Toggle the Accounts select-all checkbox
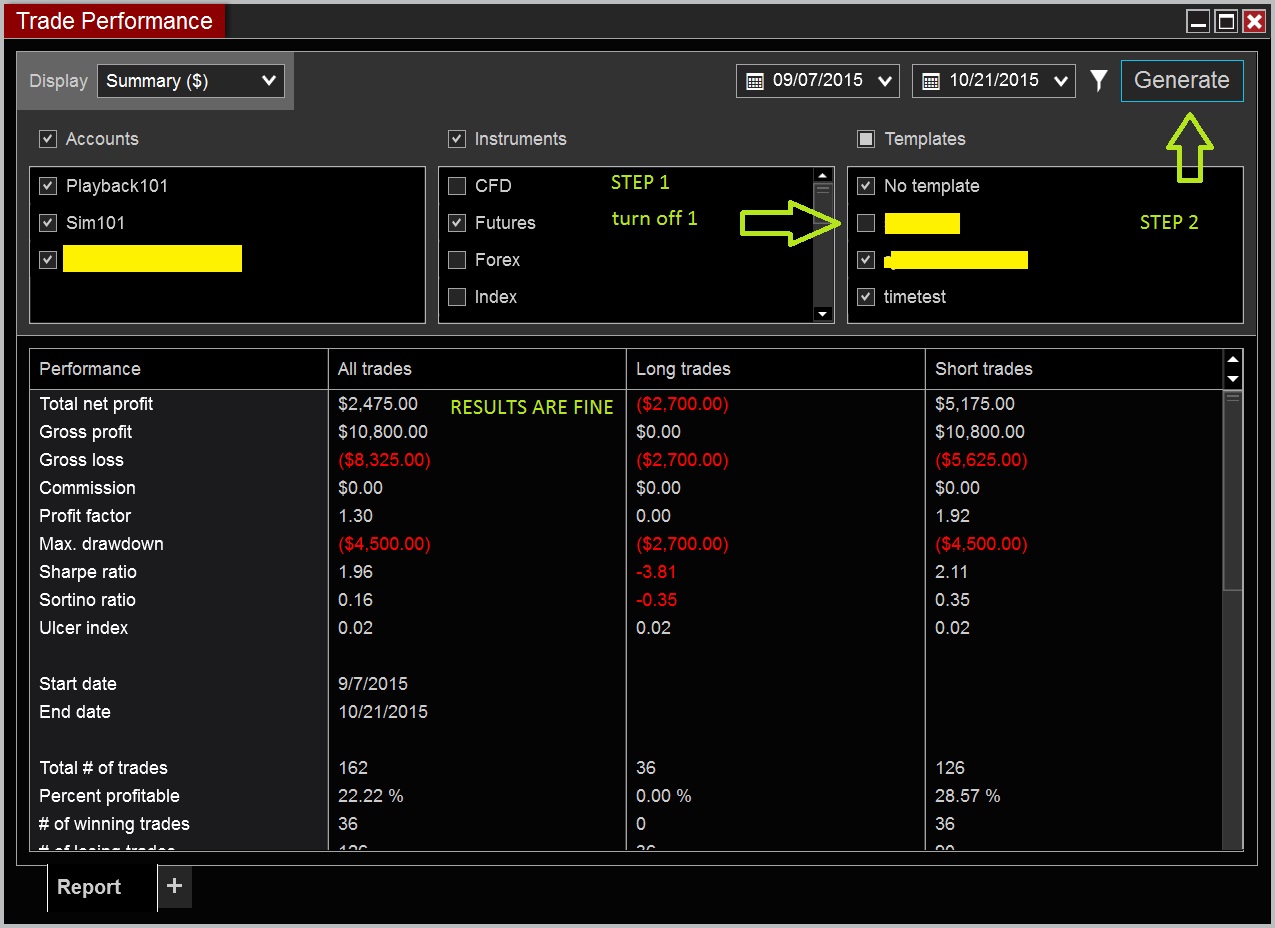 pos(47,139)
